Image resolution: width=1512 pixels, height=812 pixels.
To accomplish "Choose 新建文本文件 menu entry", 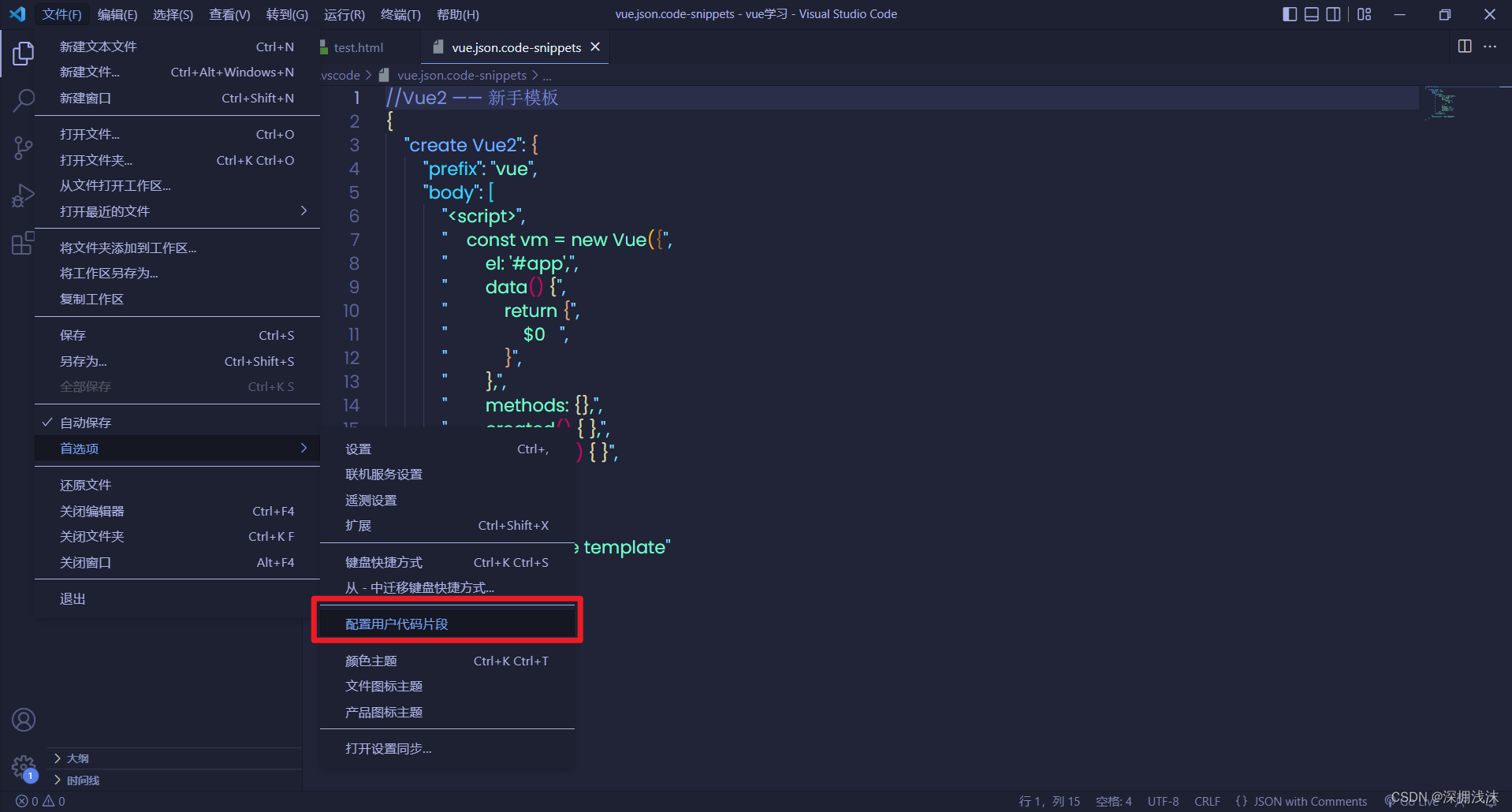I will [x=177, y=47].
